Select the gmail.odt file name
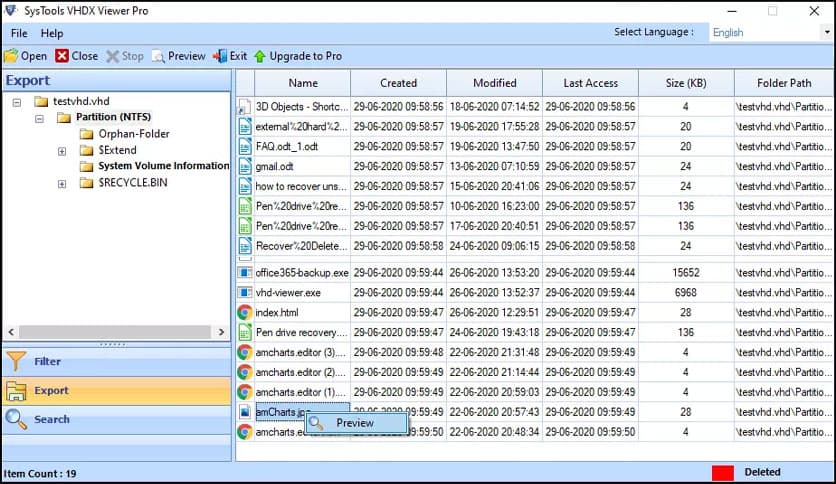836x484 pixels. [x=275, y=166]
